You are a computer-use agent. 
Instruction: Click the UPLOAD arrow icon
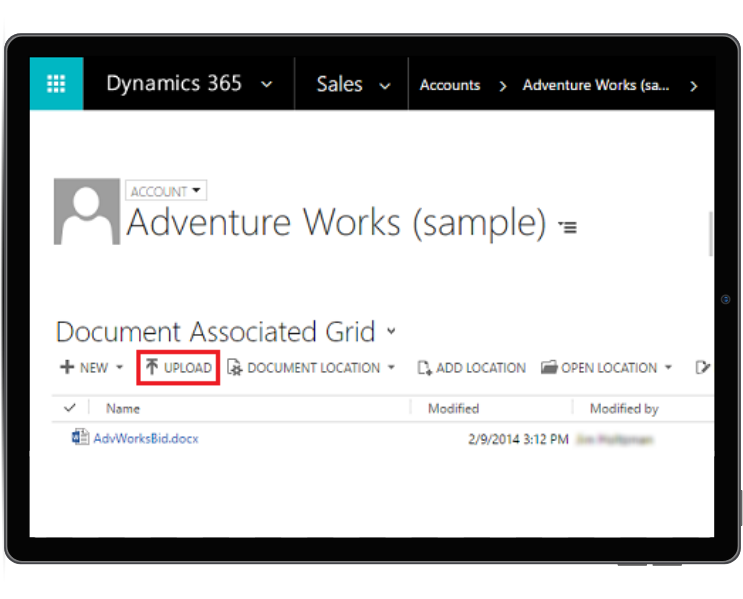[152, 367]
